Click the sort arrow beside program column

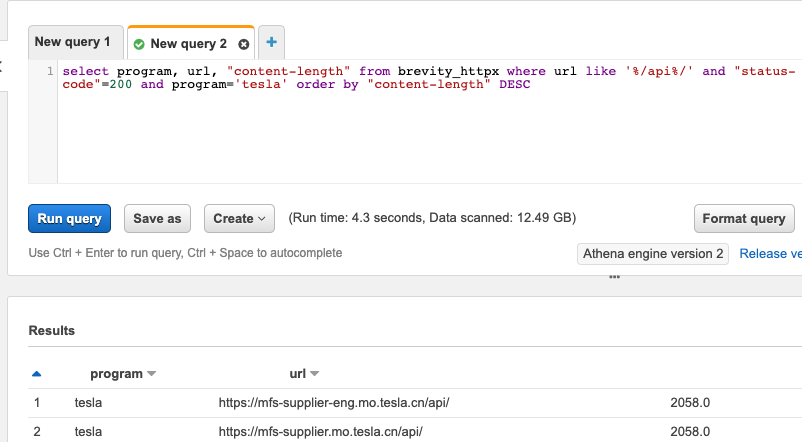(152, 374)
